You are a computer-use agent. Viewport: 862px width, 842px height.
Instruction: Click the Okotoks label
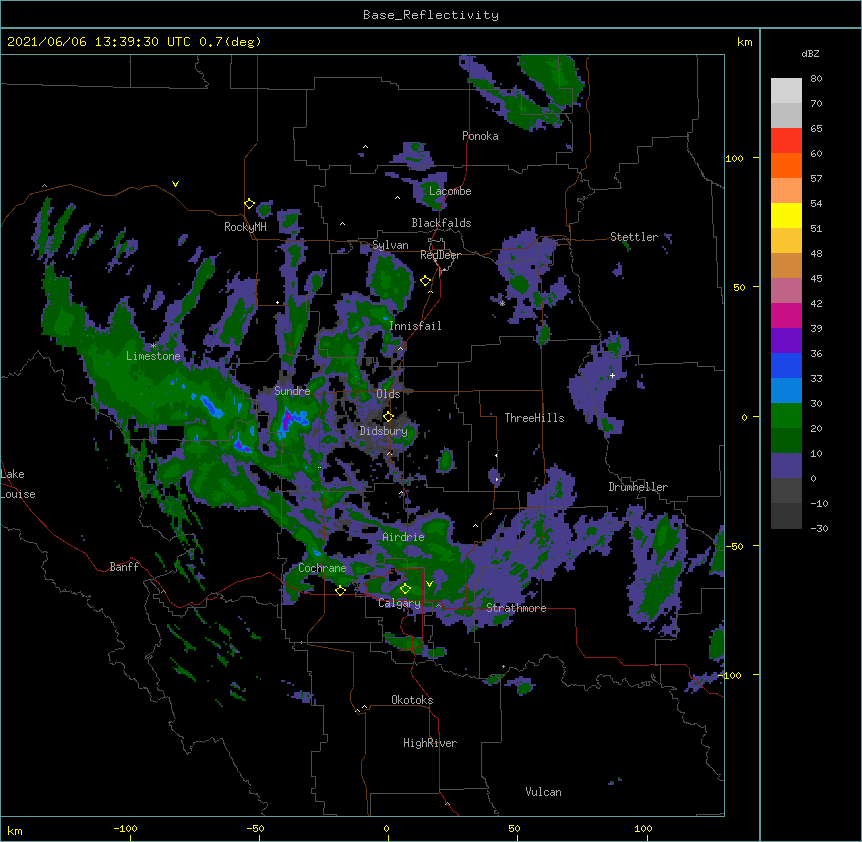point(412,700)
